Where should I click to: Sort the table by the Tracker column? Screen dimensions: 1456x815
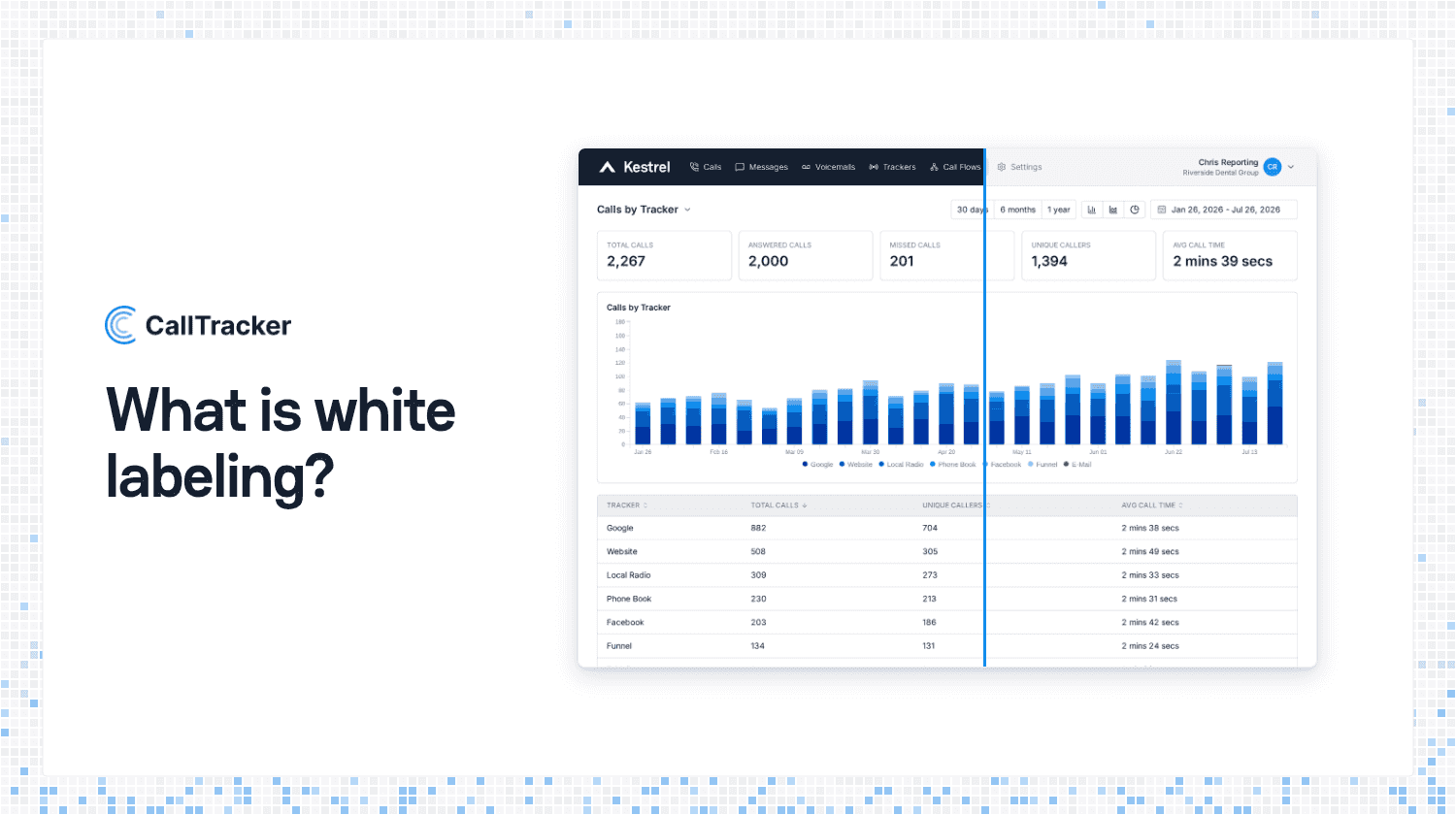pos(627,505)
